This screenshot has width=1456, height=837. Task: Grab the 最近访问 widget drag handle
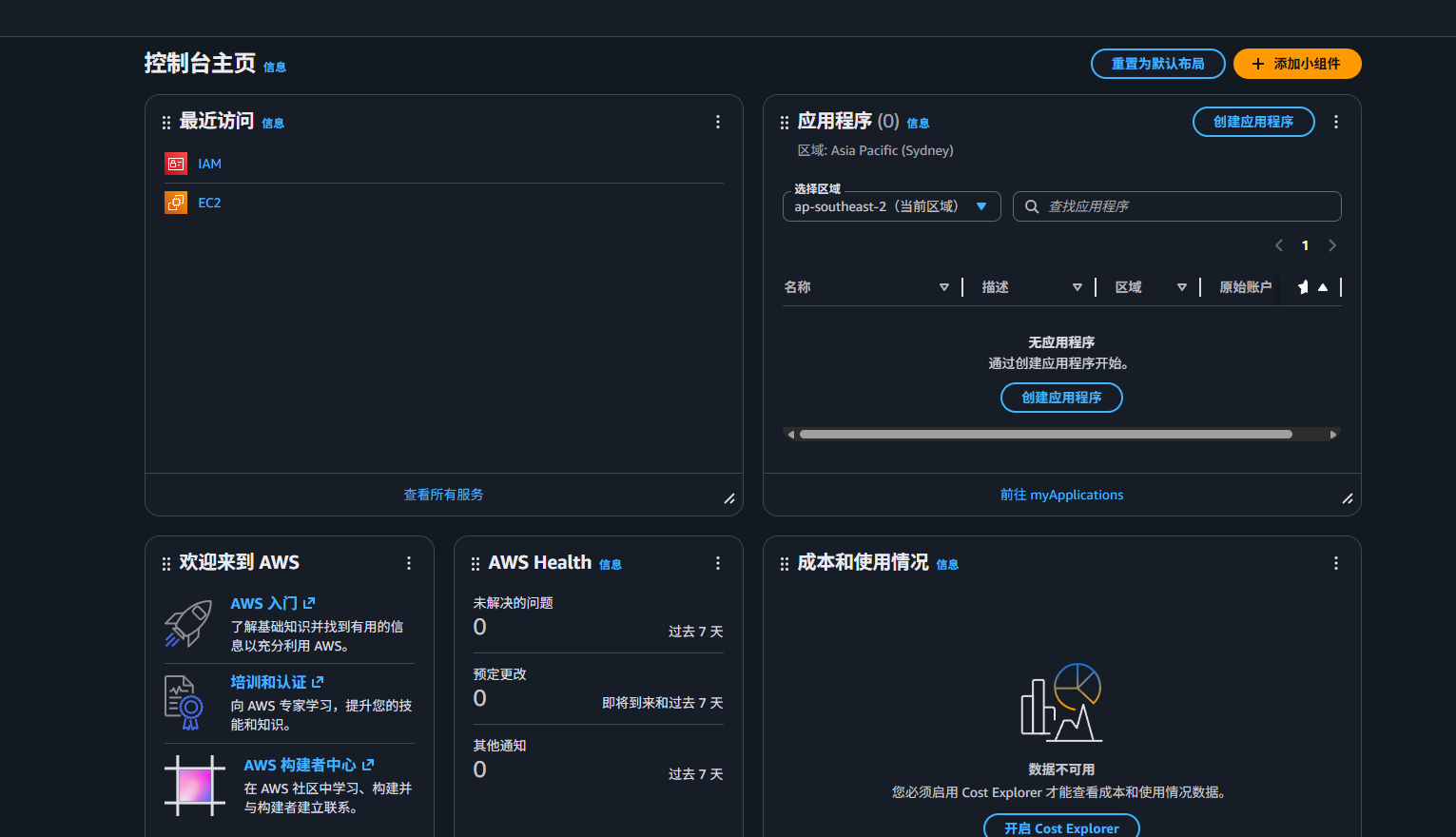click(166, 122)
